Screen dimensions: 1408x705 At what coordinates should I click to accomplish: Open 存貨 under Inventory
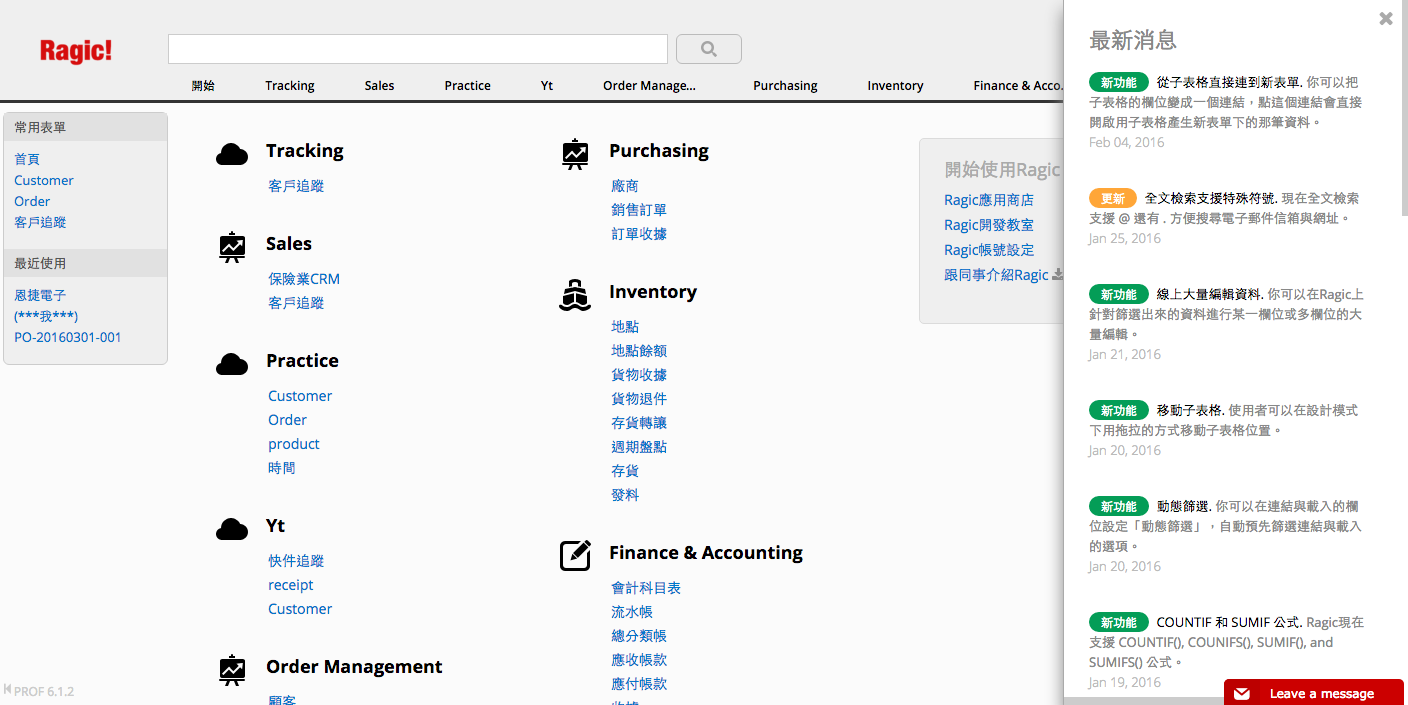tap(625, 471)
